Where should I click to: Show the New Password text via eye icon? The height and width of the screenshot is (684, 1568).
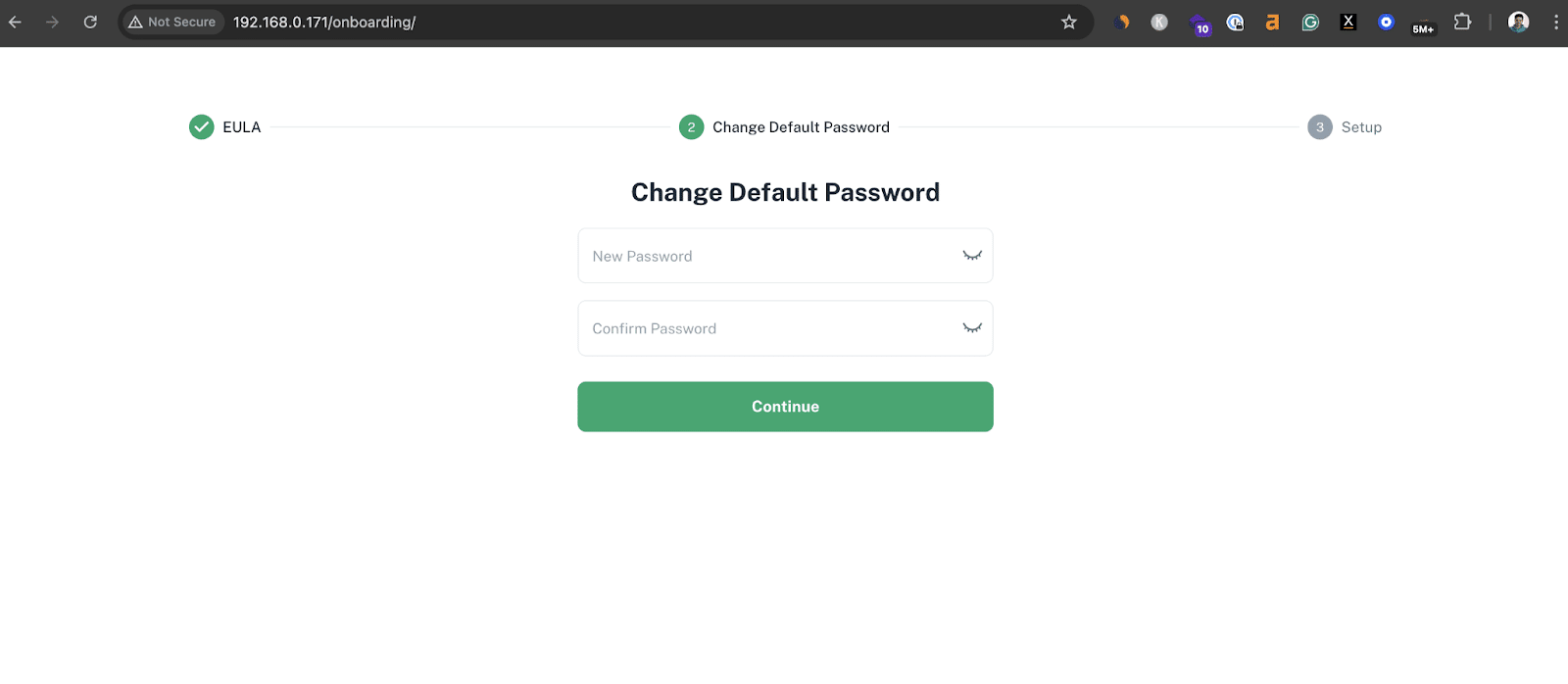pos(971,256)
